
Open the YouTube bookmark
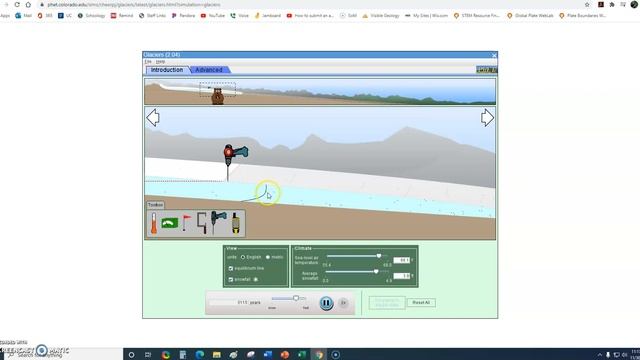pyautogui.click(x=213, y=16)
